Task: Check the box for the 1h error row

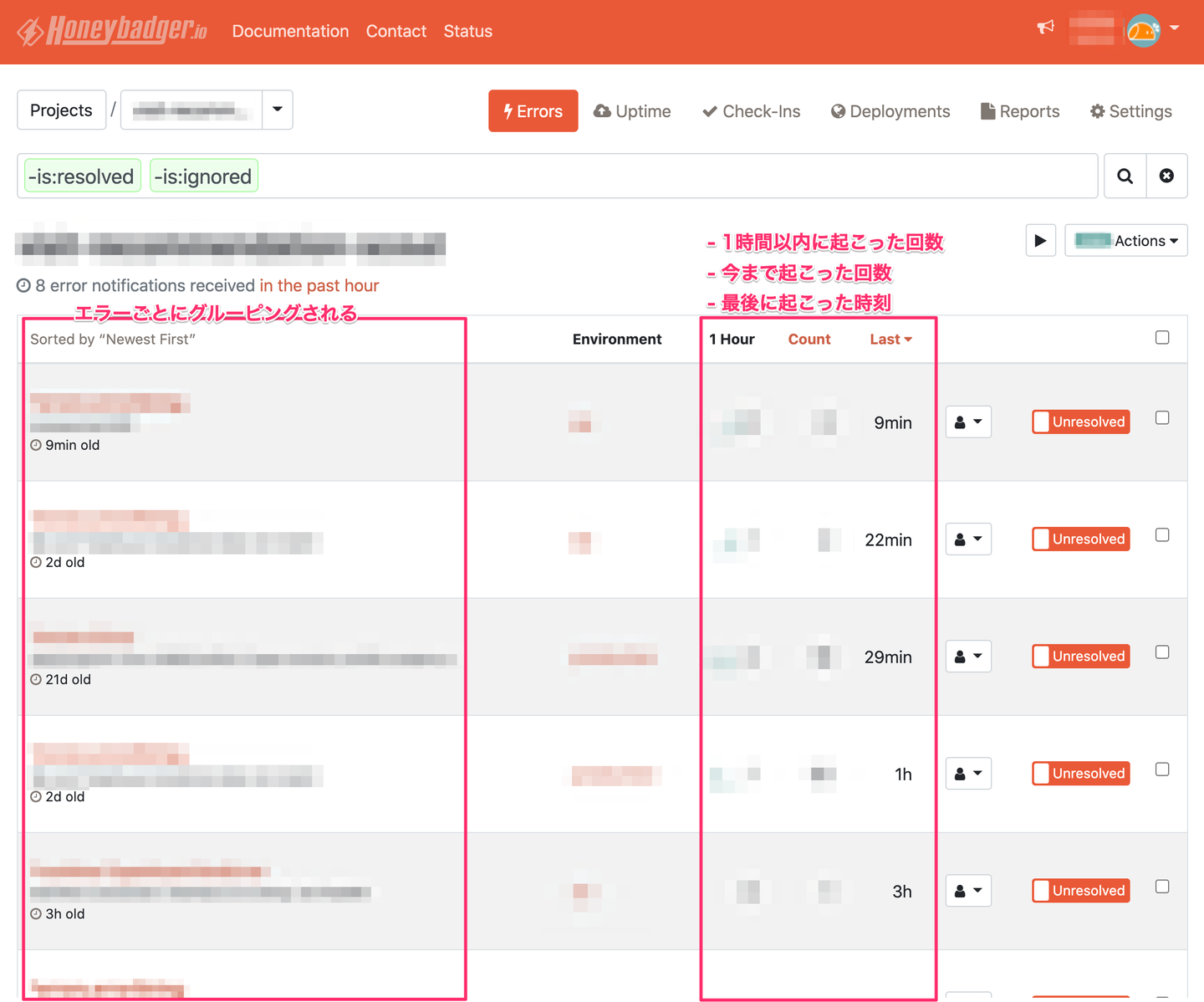Action: (1162, 769)
